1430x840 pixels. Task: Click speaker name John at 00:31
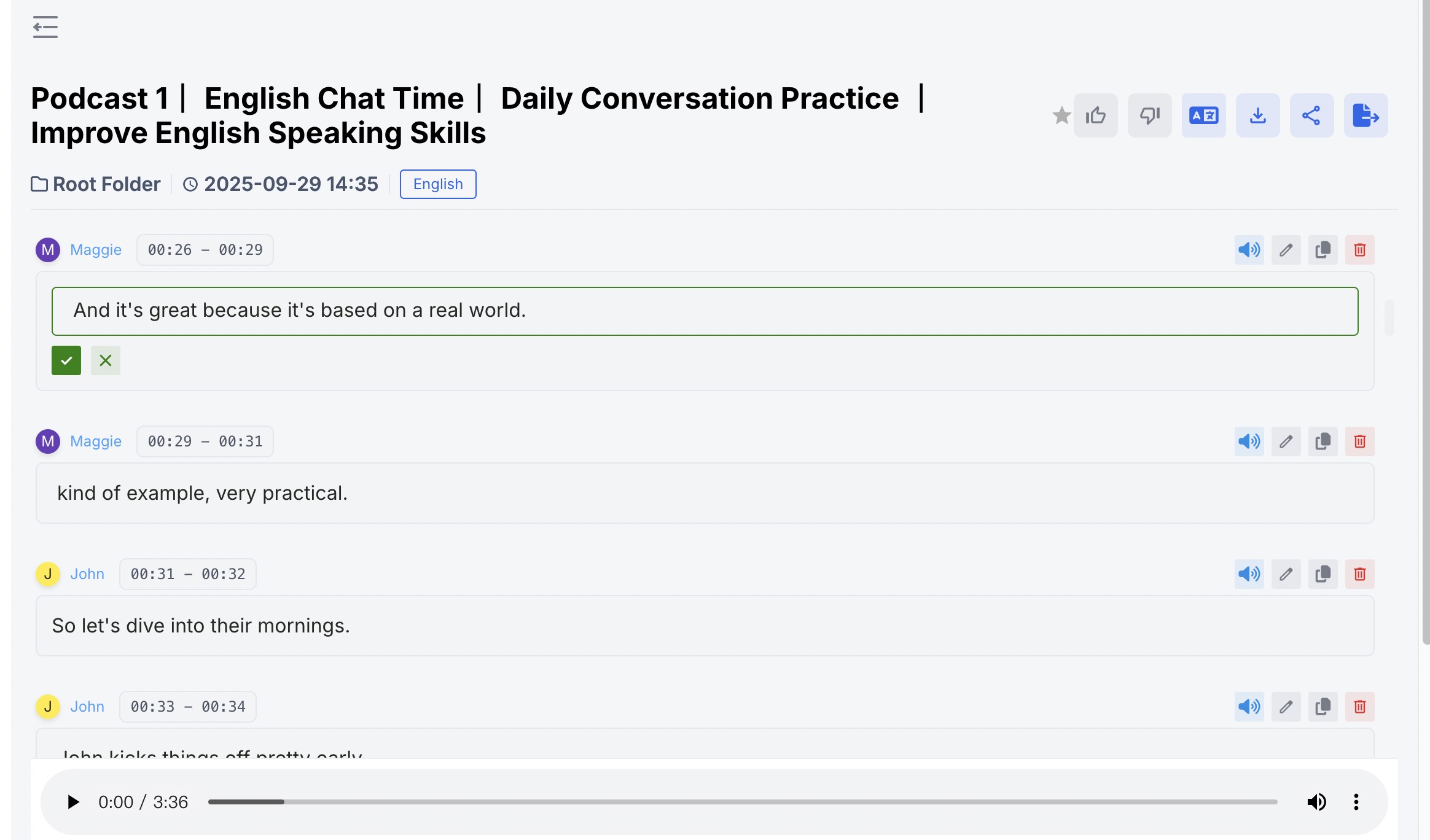87,574
